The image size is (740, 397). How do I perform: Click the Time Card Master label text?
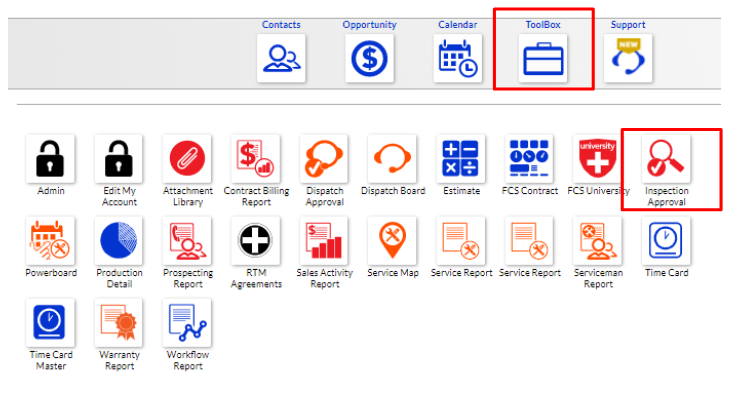point(50,360)
